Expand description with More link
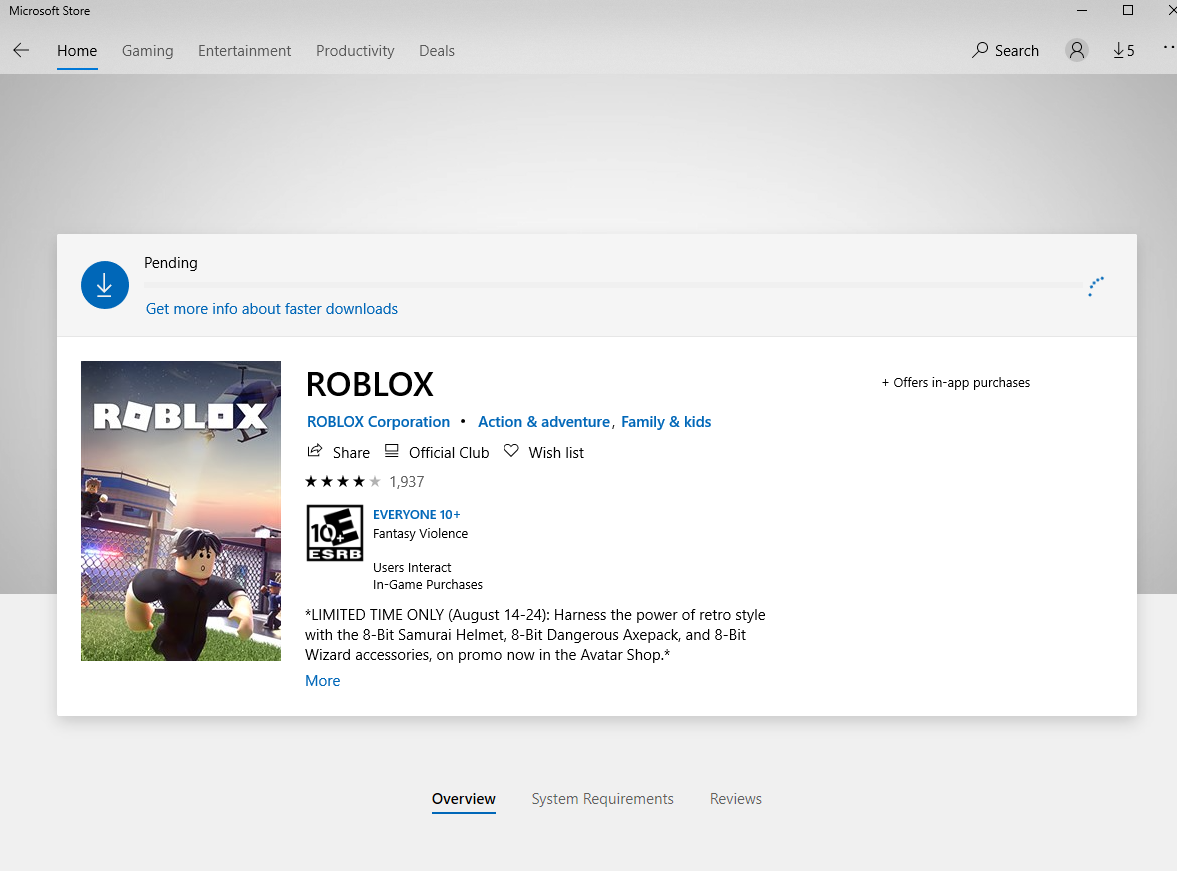Screen dimensions: 1177x871 tap(323, 680)
